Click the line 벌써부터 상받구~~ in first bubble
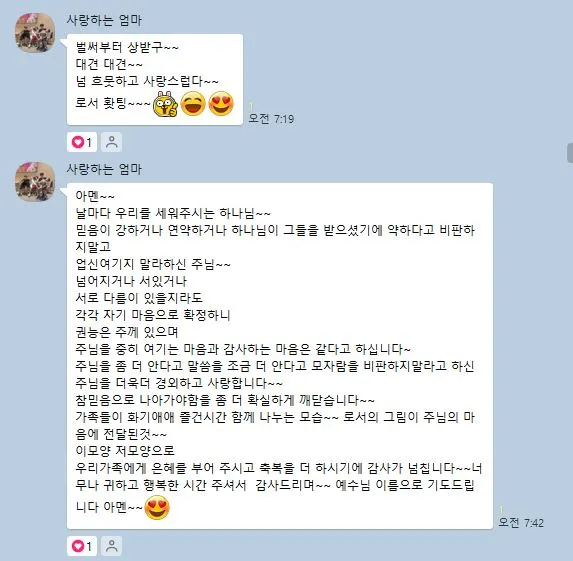Screen dimensions: 573x561 tap(127, 48)
